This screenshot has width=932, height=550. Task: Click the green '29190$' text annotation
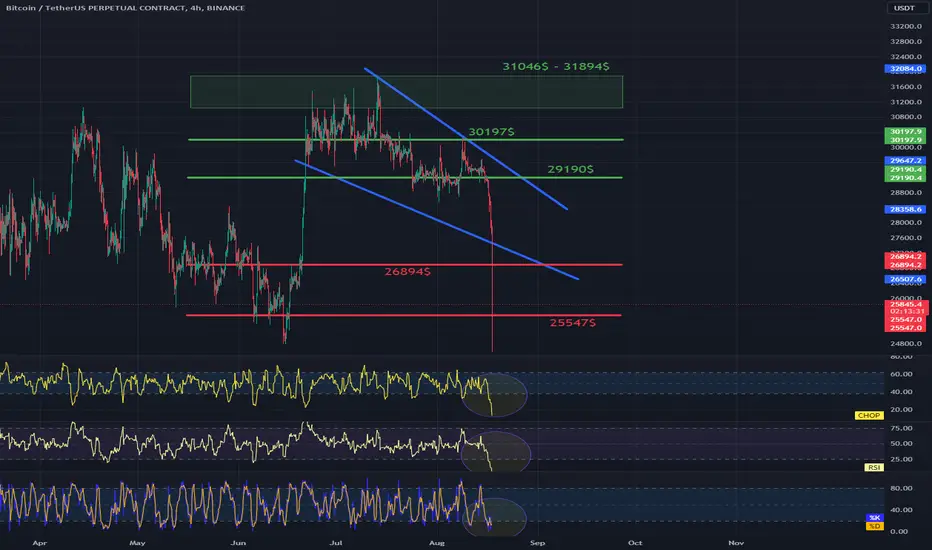coord(571,169)
